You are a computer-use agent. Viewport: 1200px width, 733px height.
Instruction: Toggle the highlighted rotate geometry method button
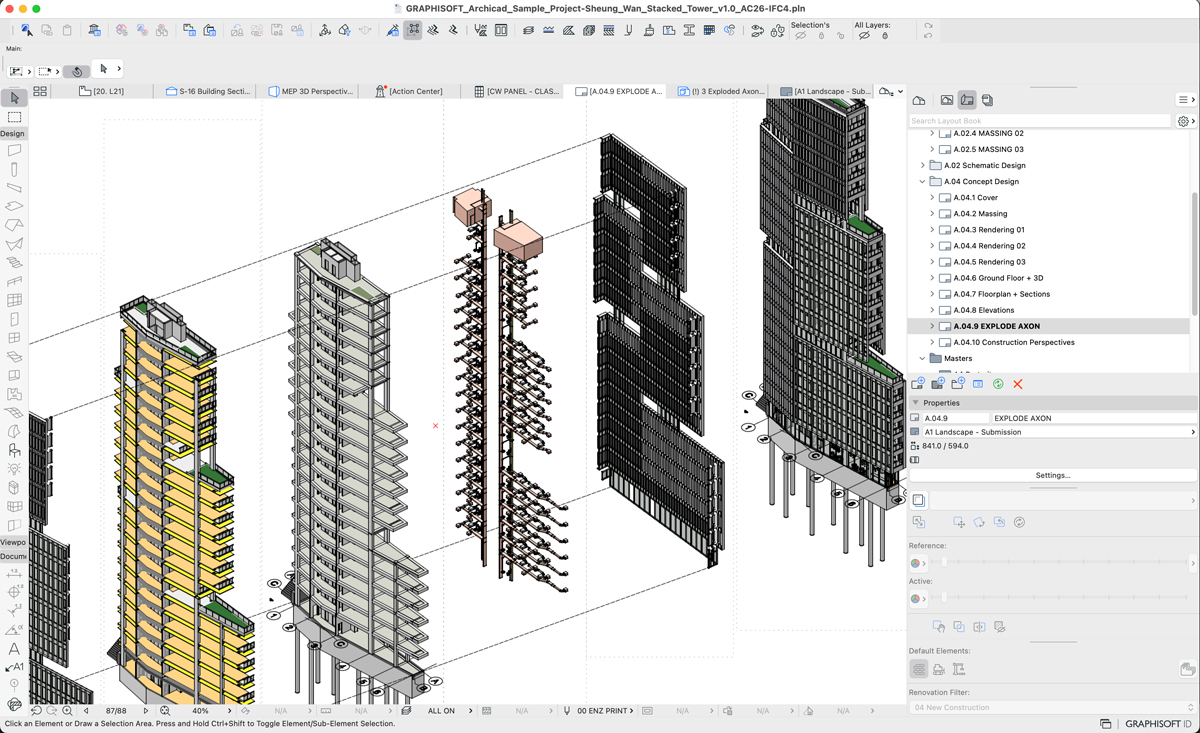click(x=77, y=71)
